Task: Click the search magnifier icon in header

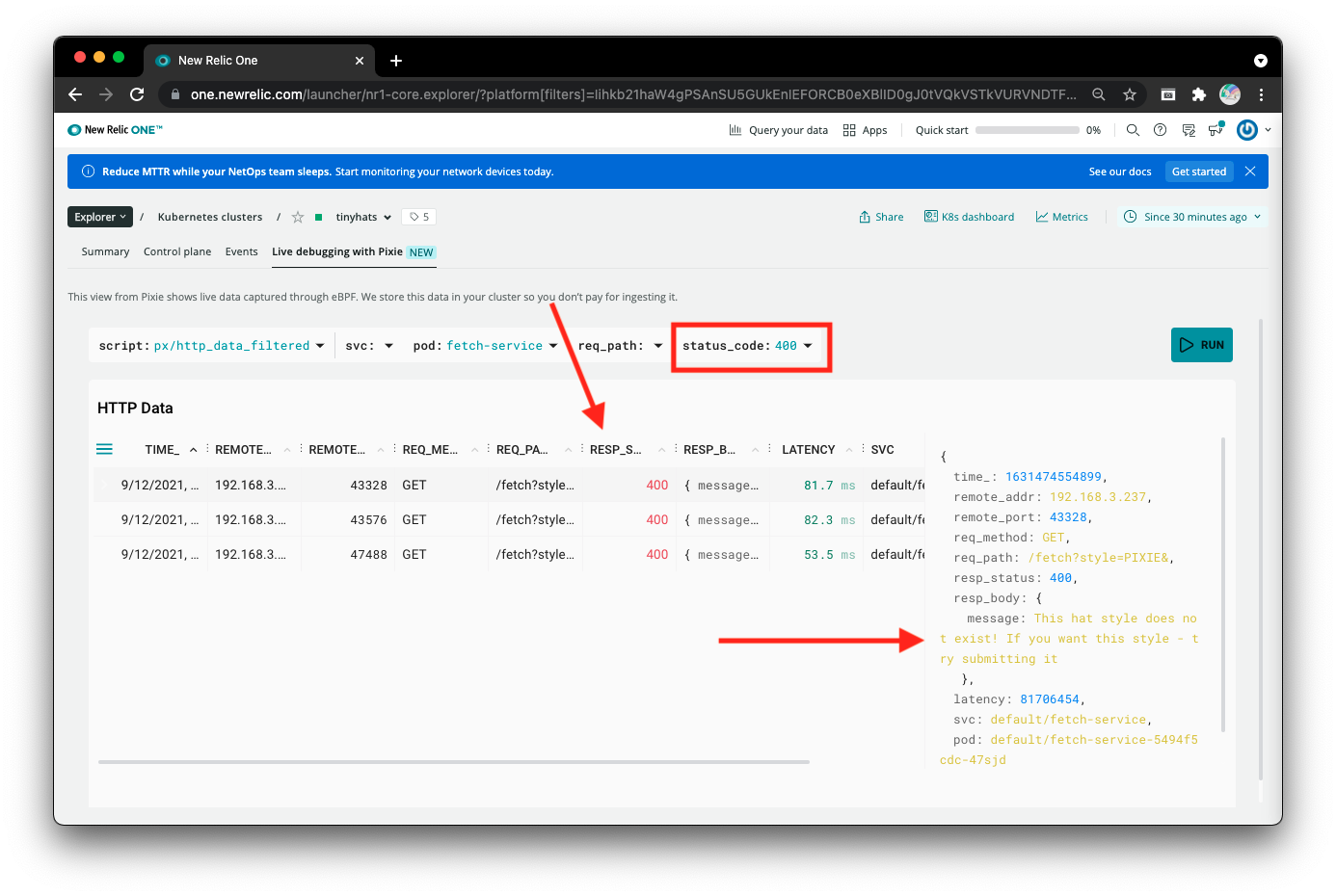Action: 1133,130
